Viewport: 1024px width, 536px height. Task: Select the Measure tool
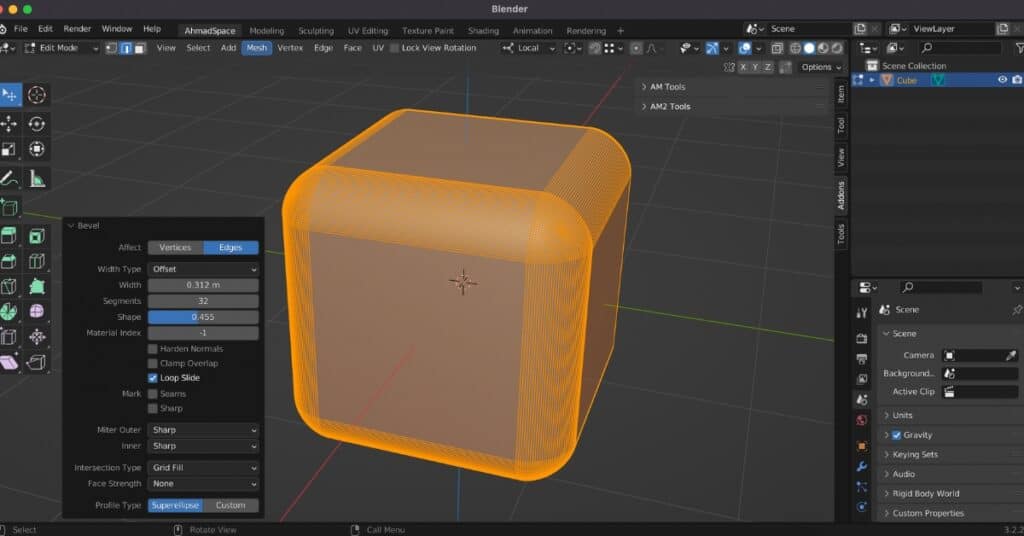click(37, 179)
